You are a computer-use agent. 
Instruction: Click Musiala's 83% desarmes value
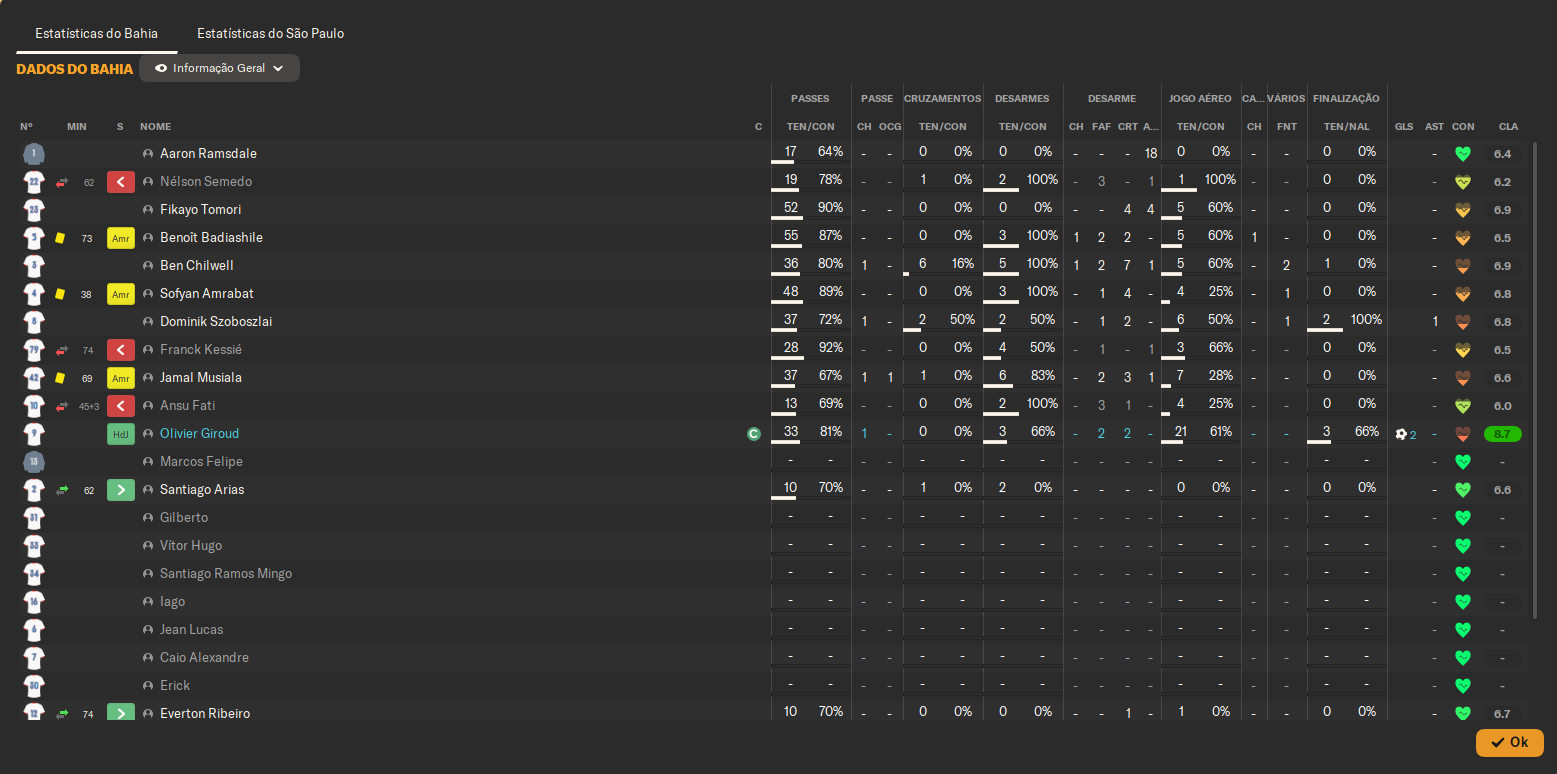pyautogui.click(x=1043, y=375)
